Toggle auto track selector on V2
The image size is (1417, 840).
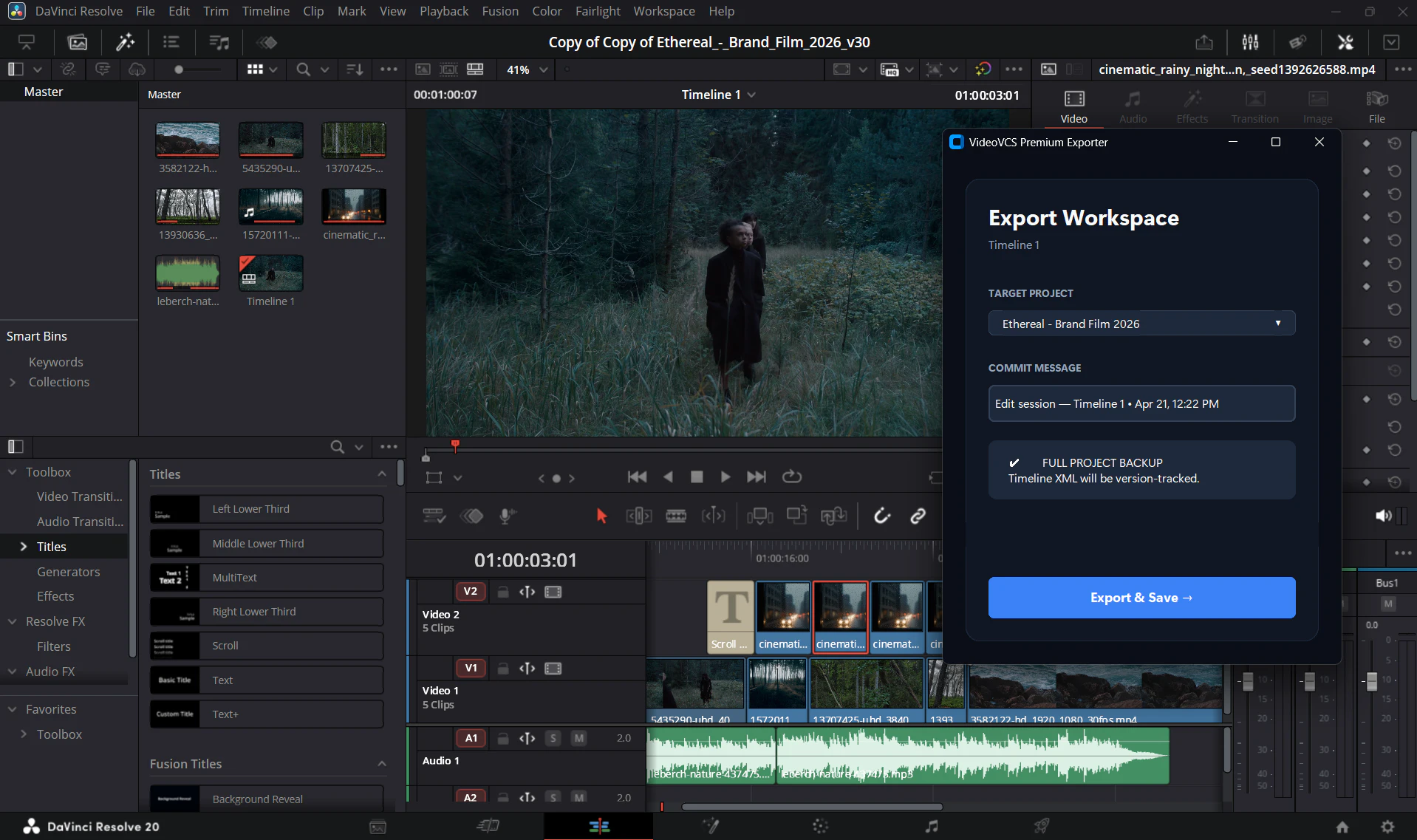[x=527, y=592]
